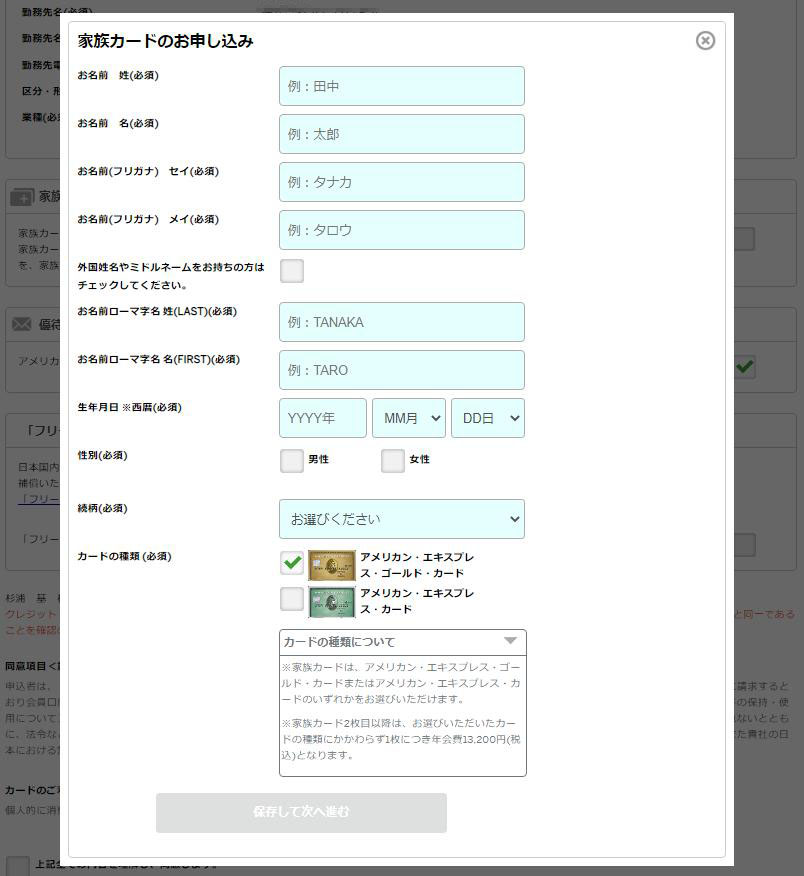The image size is (804, 876).
Task: Select the 男性 gender checkbox
Action: coord(292,461)
